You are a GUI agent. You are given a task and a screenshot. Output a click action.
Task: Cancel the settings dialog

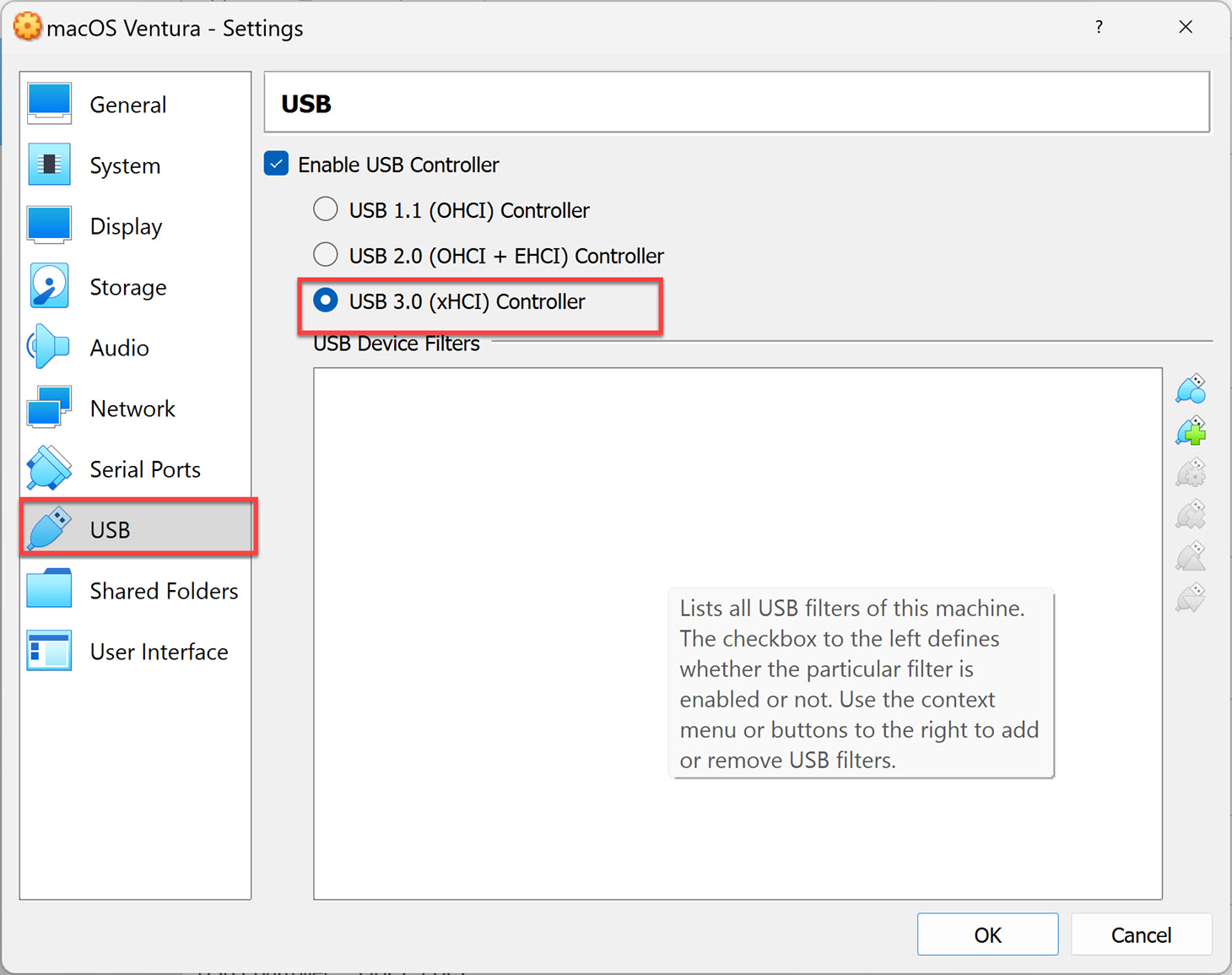[x=1141, y=934]
